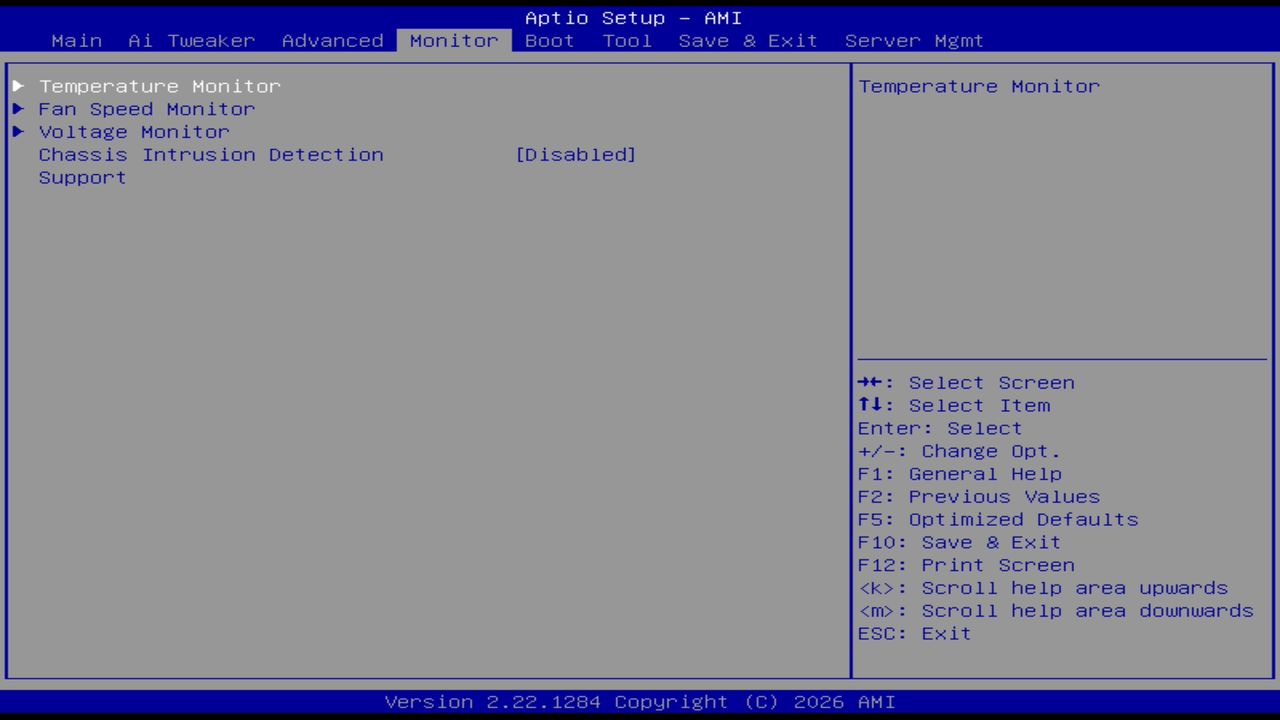Image resolution: width=1280 pixels, height=720 pixels.
Task: Go to the Advanced tab
Action: (x=333, y=41)
